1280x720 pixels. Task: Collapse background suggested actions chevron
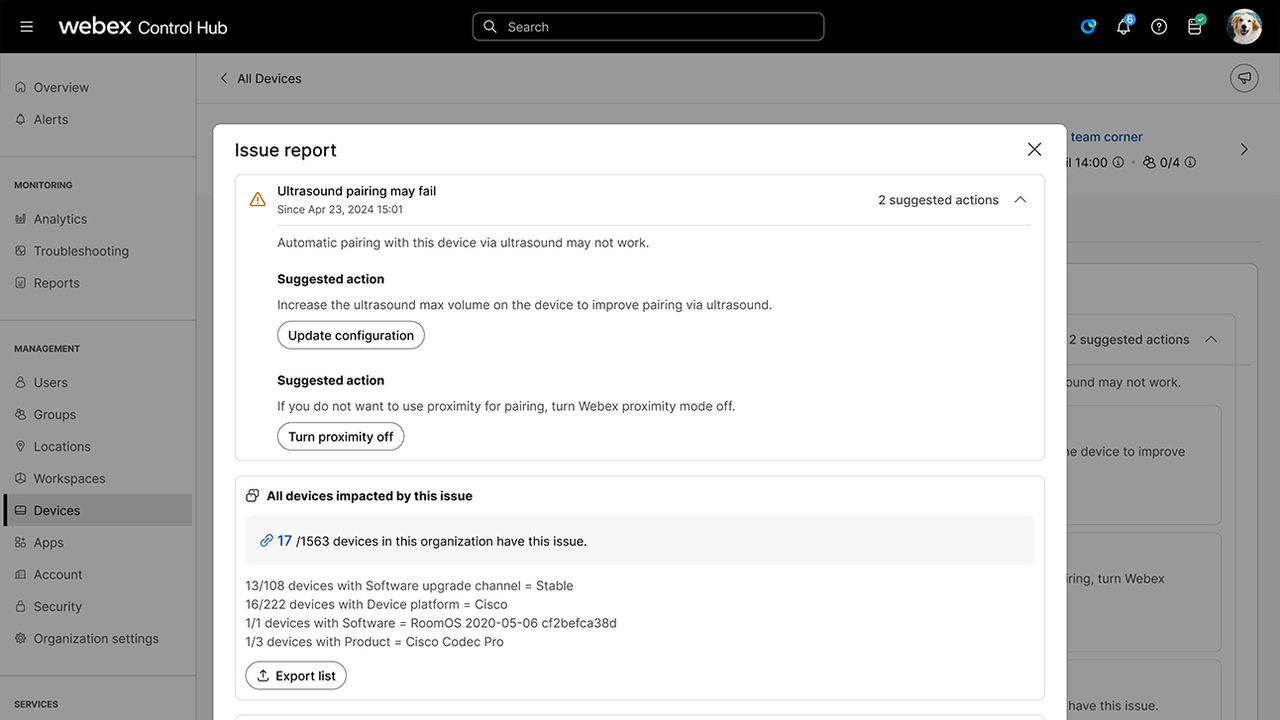[1211, 340]
